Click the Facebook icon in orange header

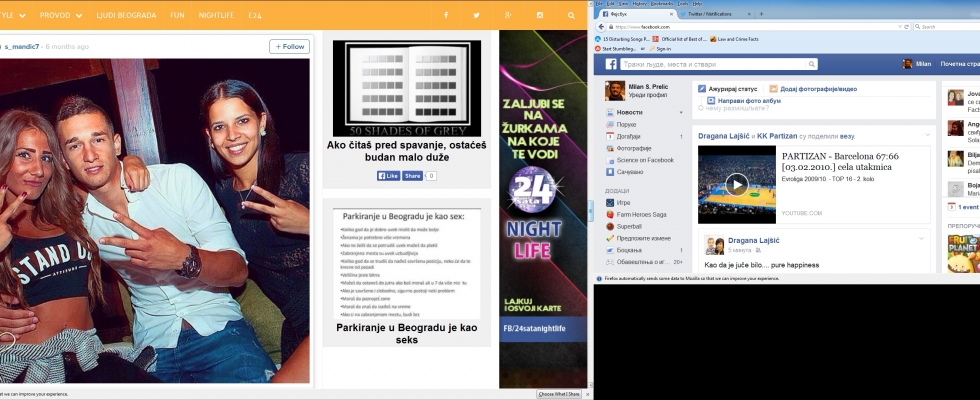[445, 16]
